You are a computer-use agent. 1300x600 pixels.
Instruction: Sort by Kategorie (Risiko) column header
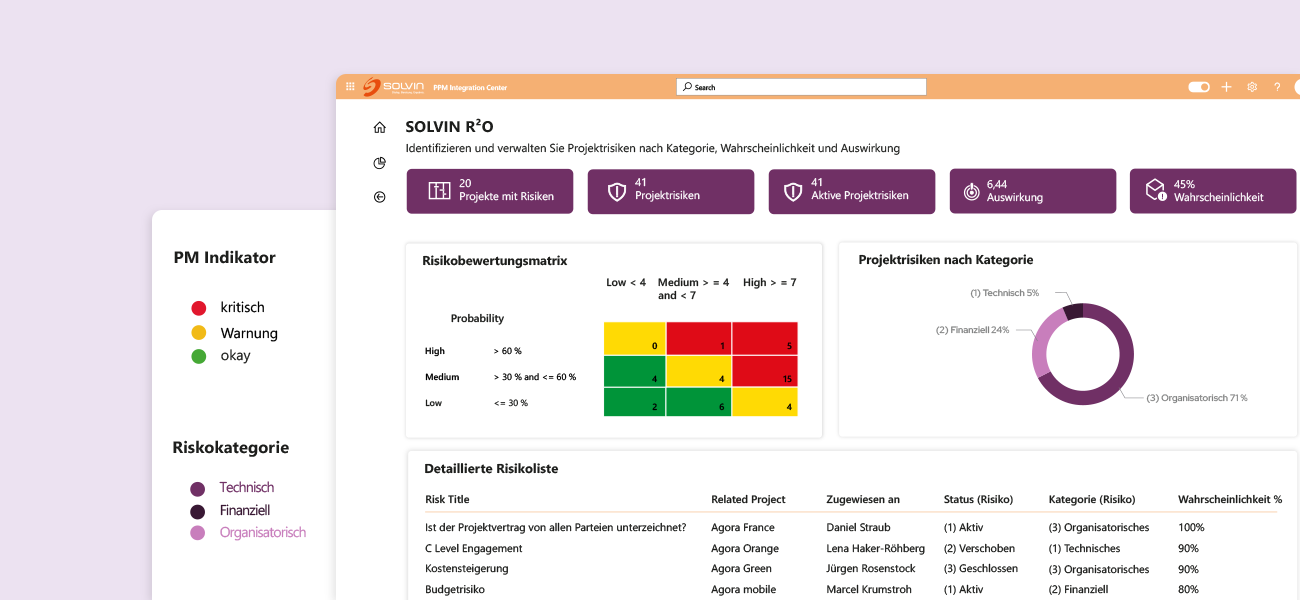pyautogui.click(x=1092, y=499)
